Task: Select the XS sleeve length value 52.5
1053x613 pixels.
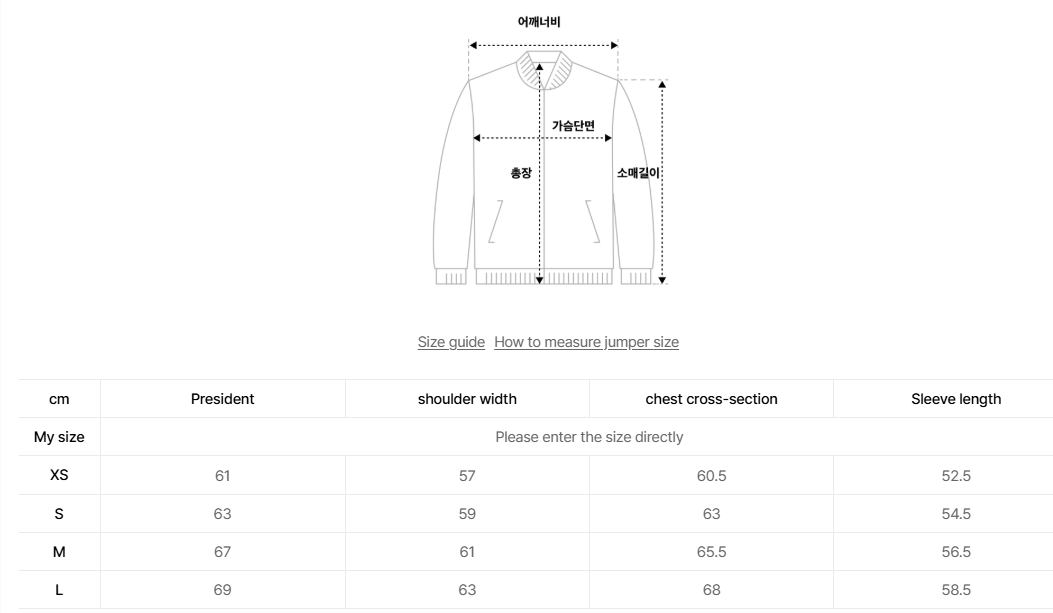Action: [x=955, y=475]
